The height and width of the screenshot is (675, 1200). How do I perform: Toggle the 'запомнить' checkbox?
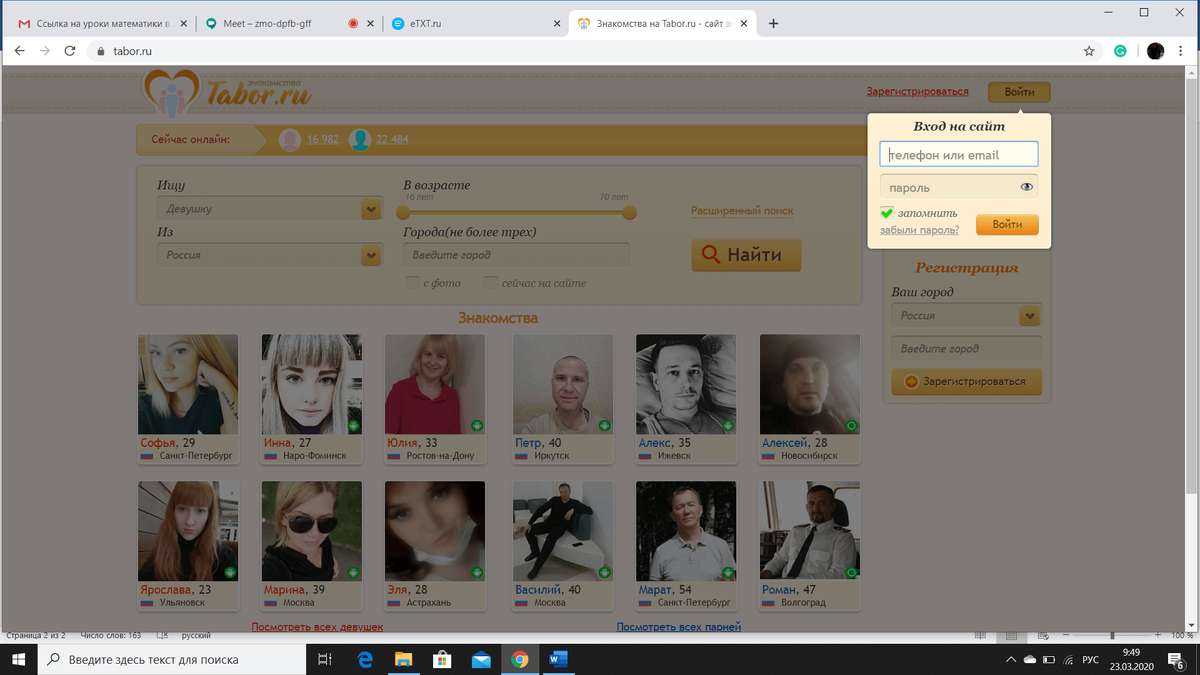[x=886, y=213]
